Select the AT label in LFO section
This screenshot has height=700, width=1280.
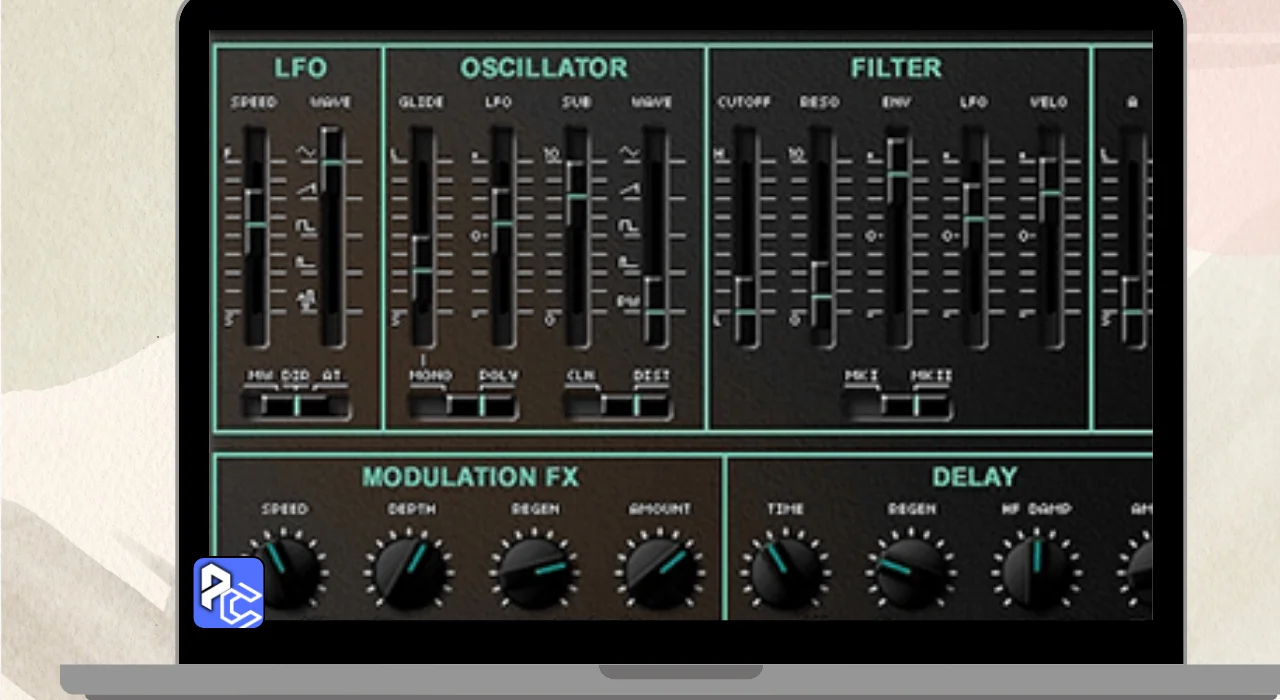331,376
